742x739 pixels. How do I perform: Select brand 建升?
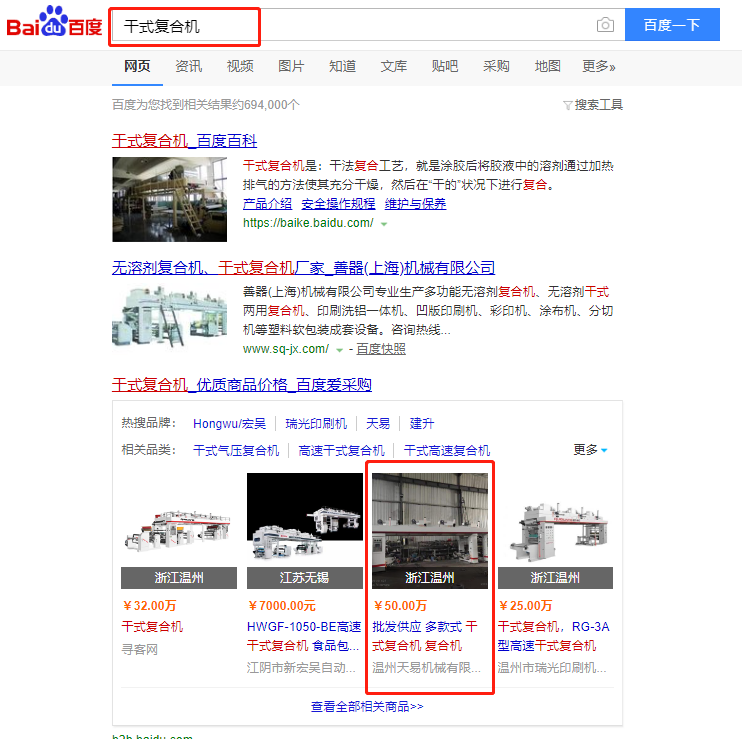422,423
